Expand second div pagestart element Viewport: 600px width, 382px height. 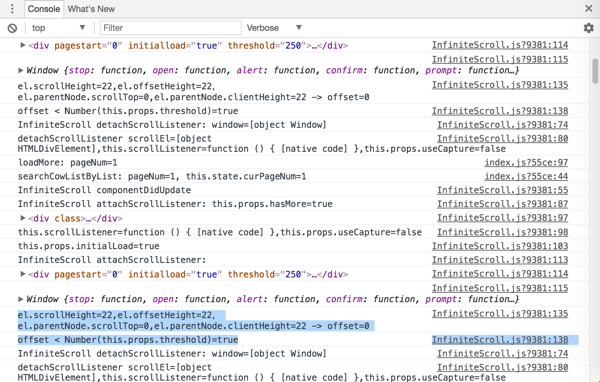(x=23, y=274)
